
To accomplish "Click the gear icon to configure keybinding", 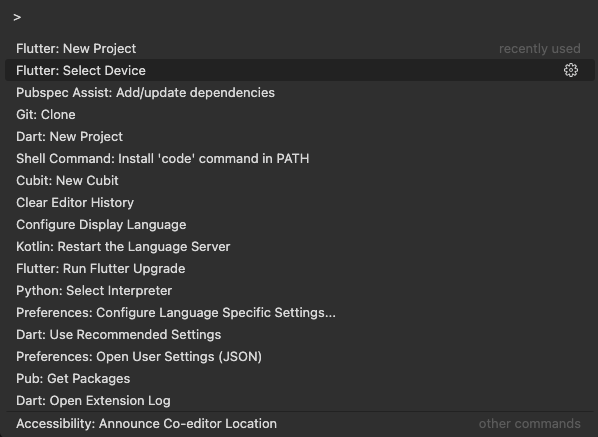I will point(571,70).
